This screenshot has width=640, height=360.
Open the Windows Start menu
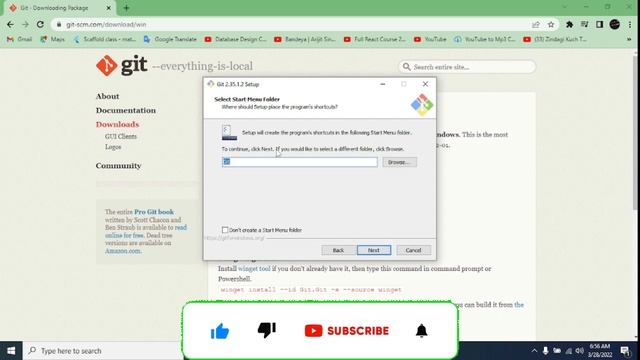[11, 351]
